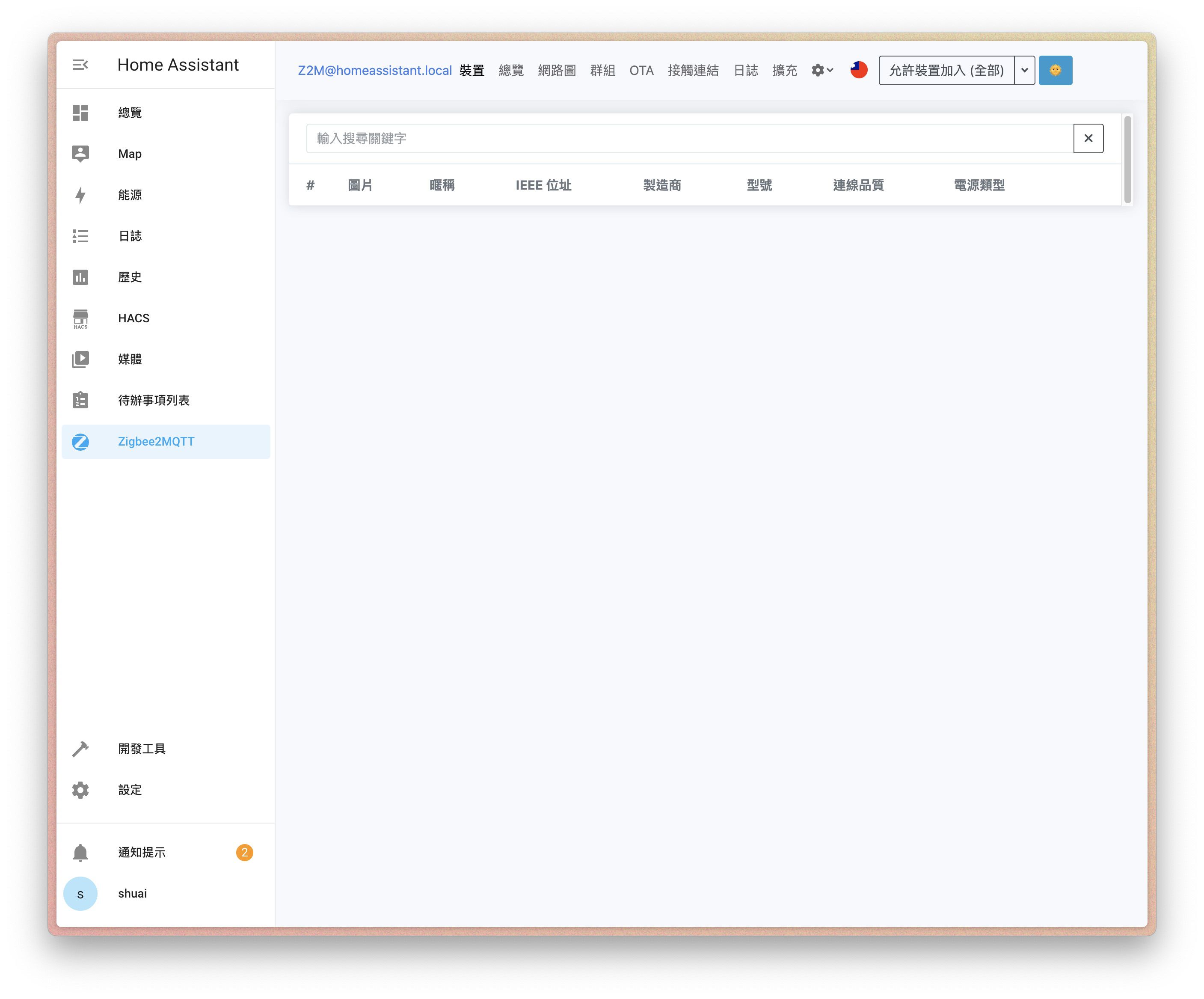Open the shuai user avatar
1204x999 pixels.
coord(80,894)
